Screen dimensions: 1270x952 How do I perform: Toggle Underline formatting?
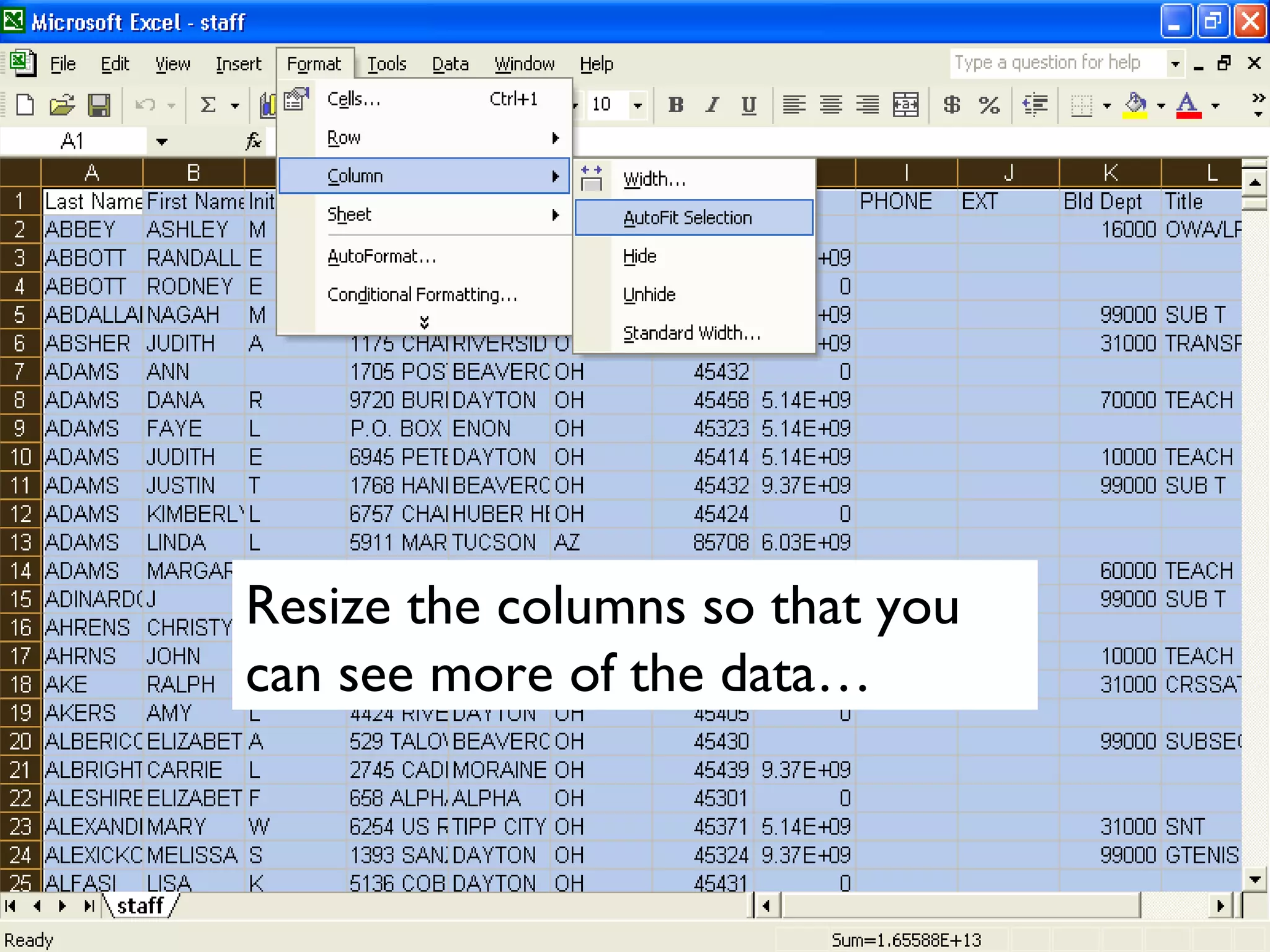(749, 105)
